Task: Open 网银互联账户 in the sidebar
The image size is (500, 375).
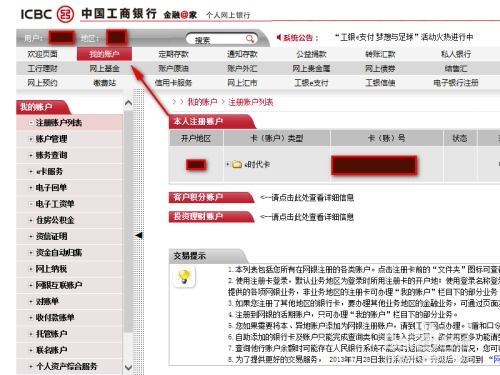Action: pyautogui.click(x=70, y=285)
